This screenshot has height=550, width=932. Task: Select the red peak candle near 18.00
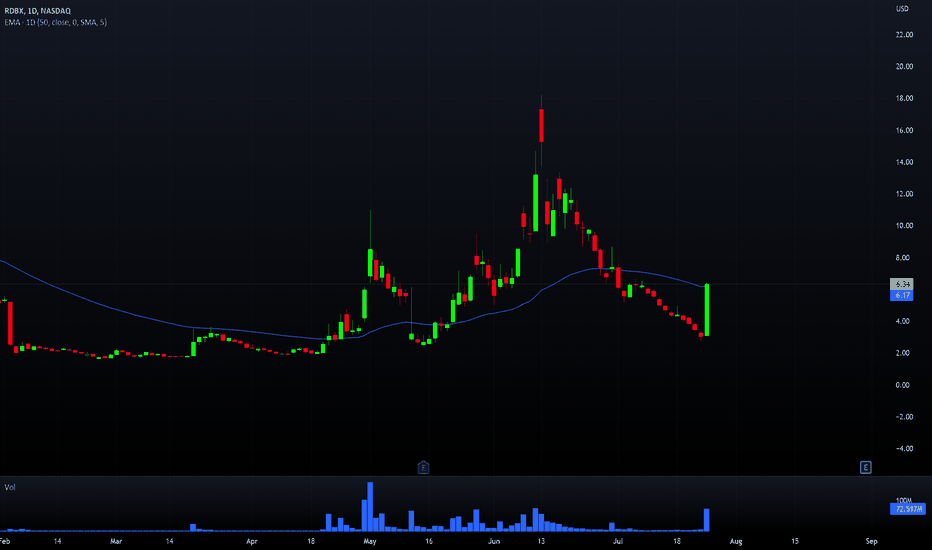click(541, 125)
